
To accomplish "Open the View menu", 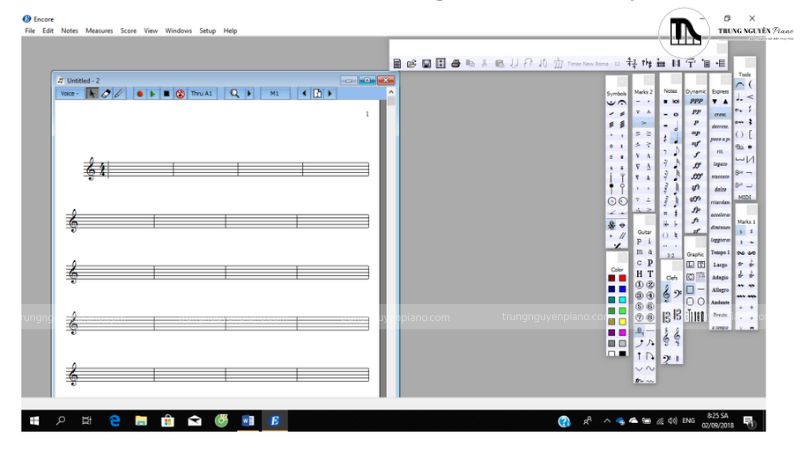I will (151, 31).
